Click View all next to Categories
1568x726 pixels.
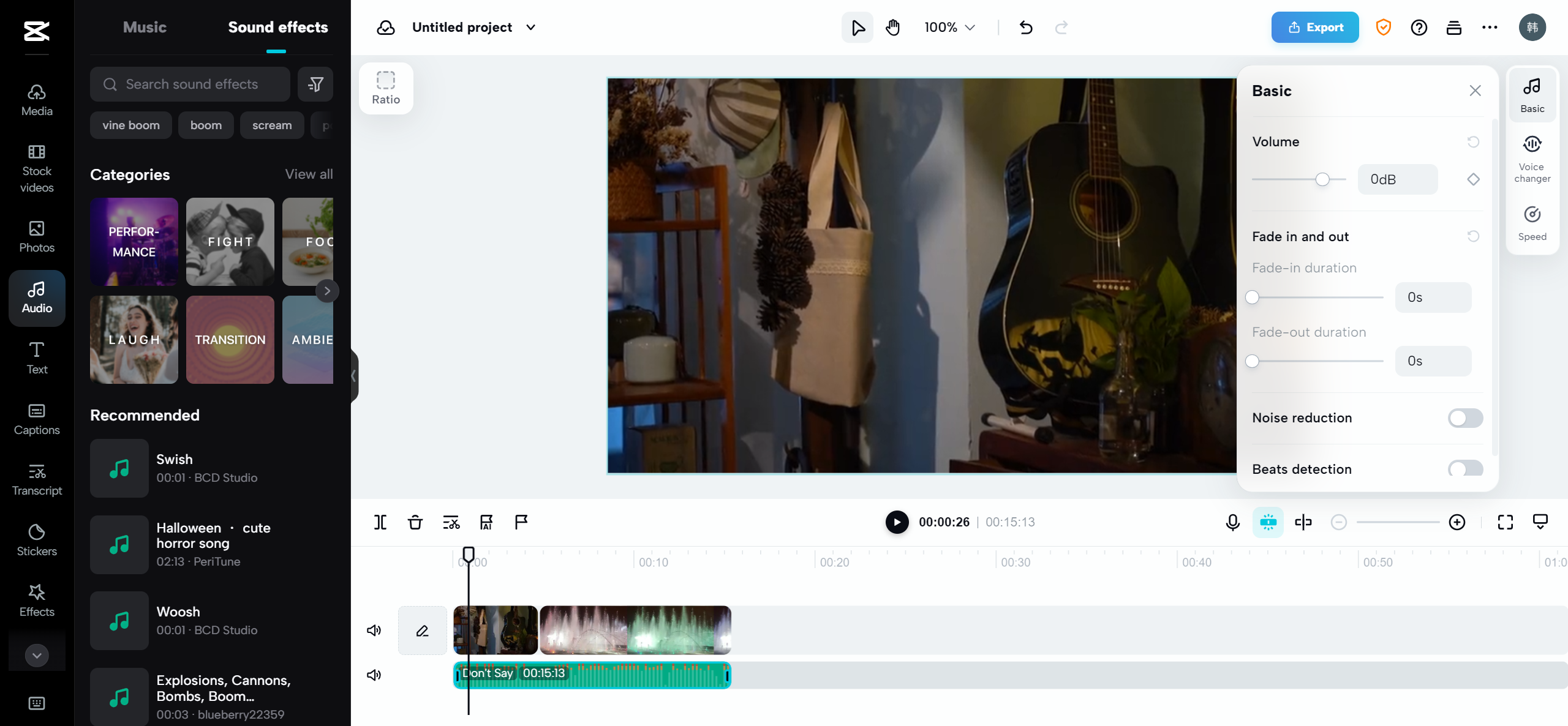308,174
